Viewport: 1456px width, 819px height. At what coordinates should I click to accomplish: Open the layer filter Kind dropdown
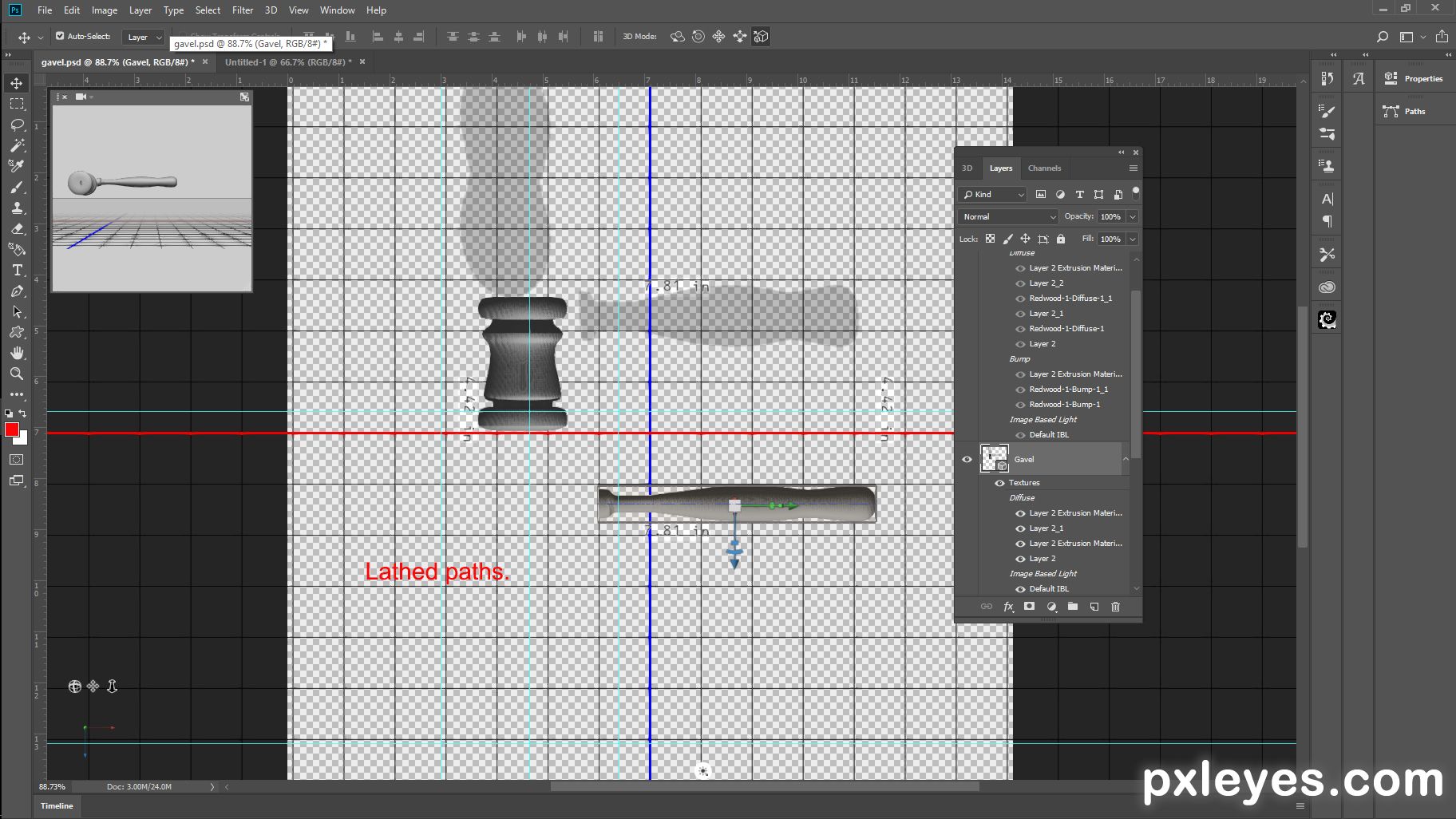993,195
